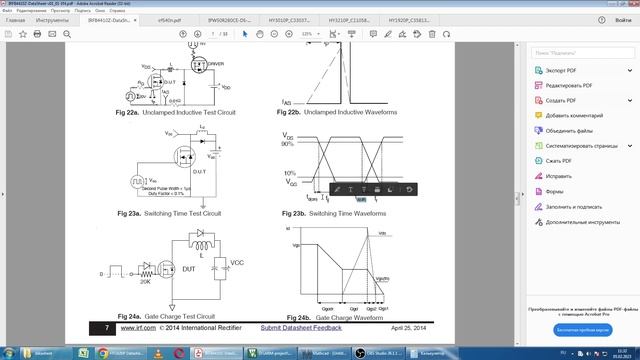
Task: Open the Windows Start button
Action: [x=9, y=353]
